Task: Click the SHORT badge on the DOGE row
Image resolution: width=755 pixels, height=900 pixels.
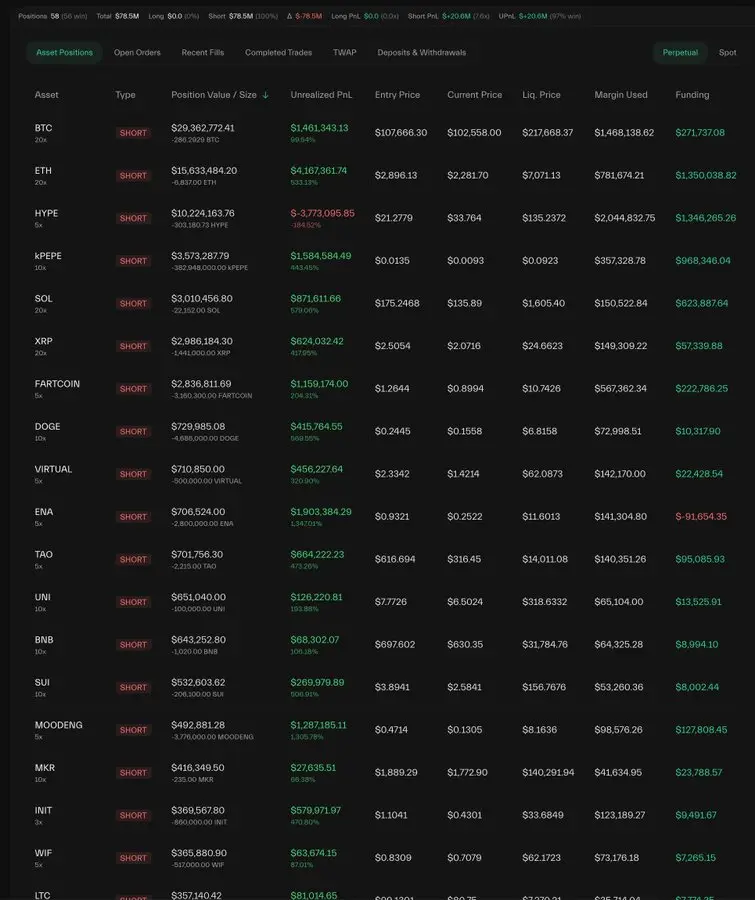Action: (131, 432)
